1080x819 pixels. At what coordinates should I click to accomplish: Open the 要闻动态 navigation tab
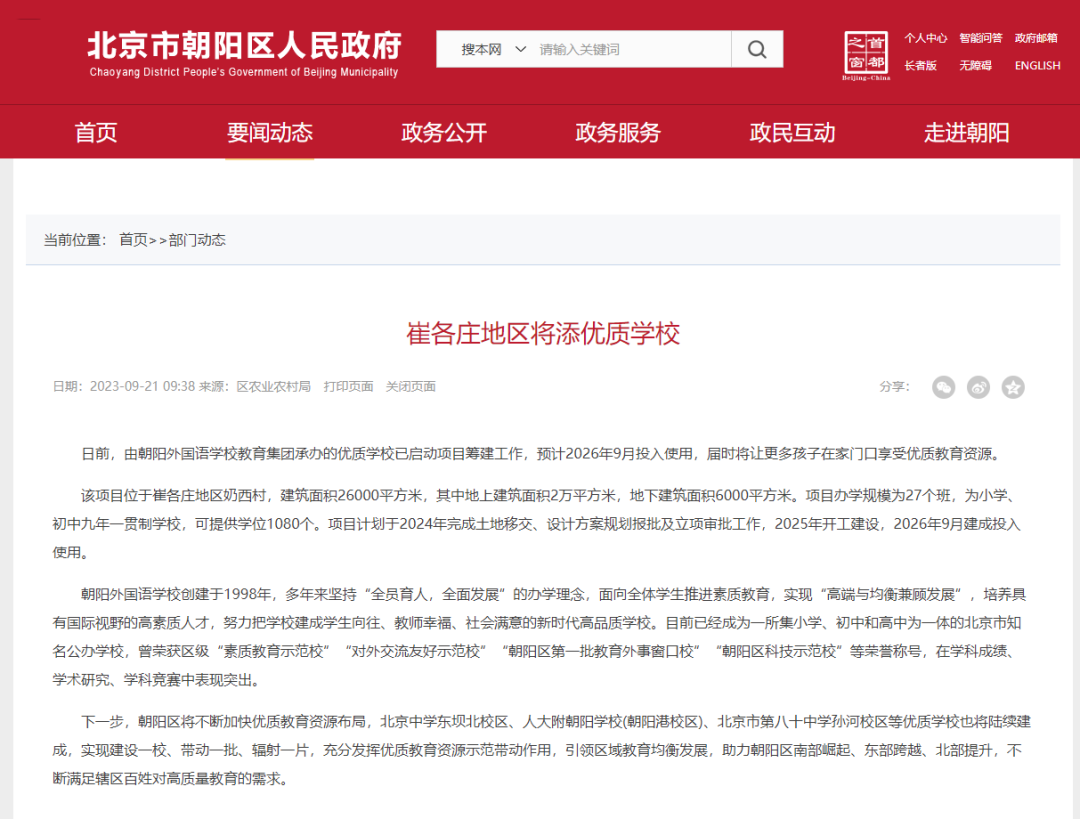point(270,132)
